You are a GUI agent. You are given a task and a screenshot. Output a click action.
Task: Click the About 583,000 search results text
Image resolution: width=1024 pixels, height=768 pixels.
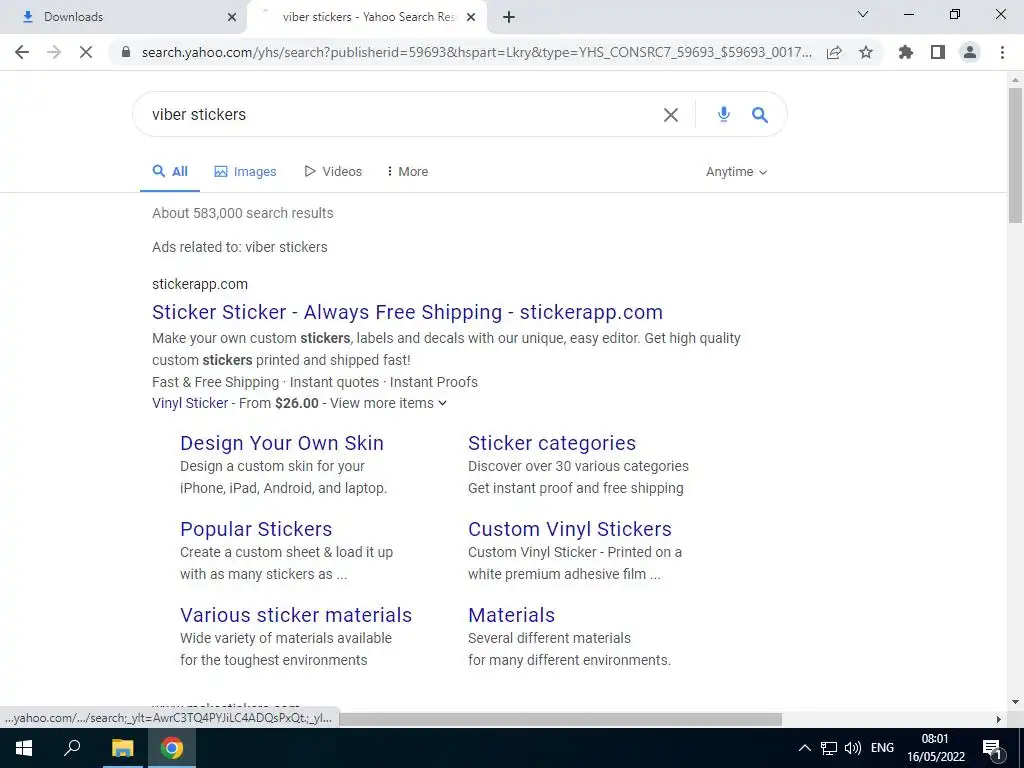coord(243,213)
